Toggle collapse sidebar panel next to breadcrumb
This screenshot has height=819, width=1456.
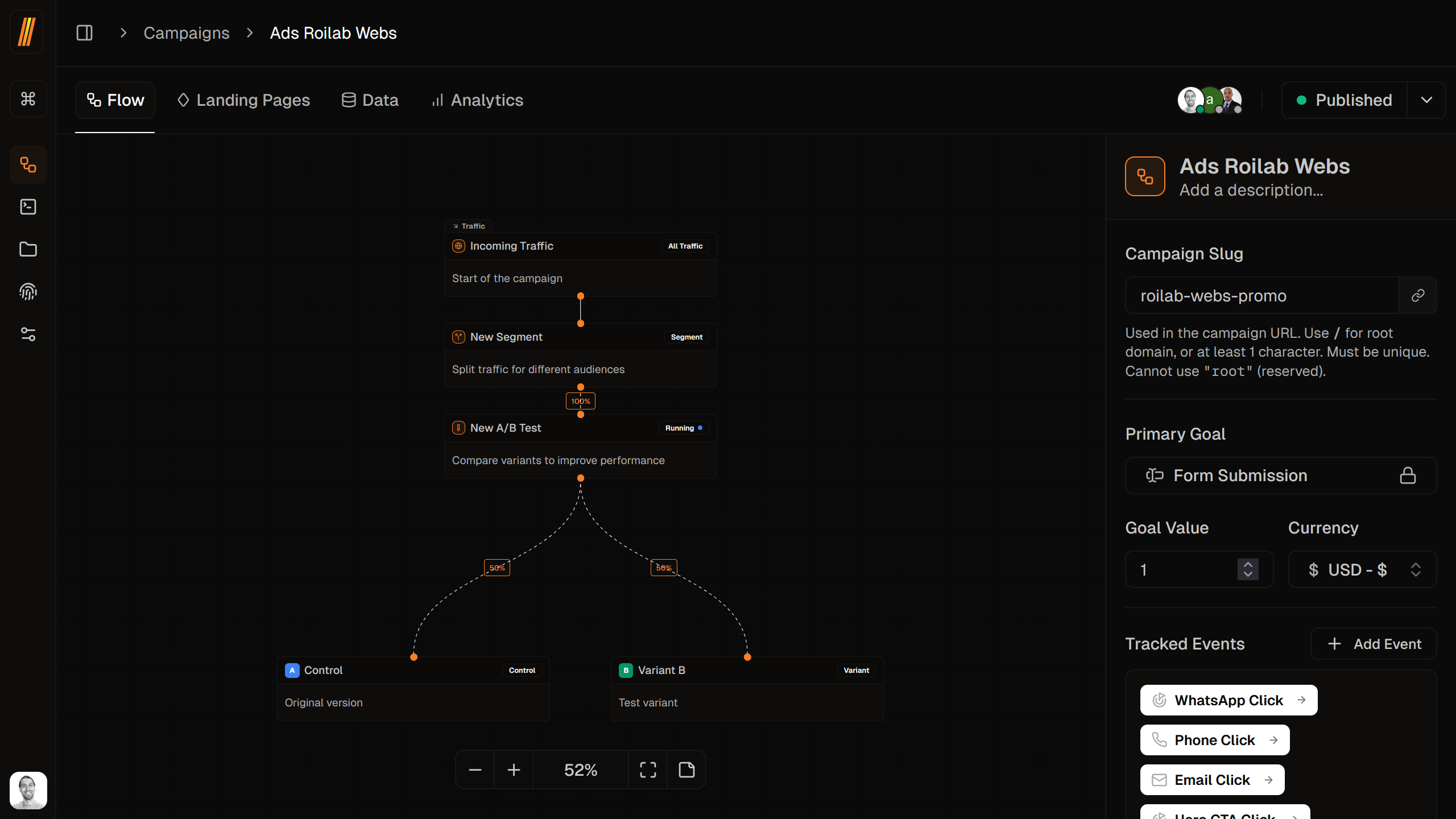[x=84, y=32]
